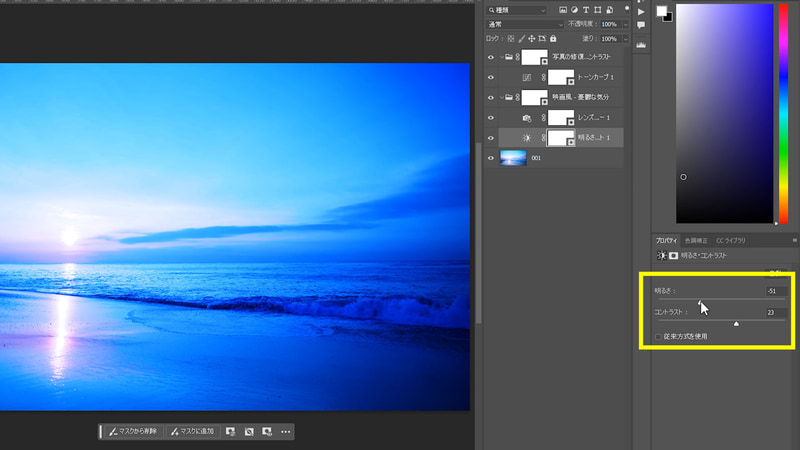Open the 通常 blend mode dropdown

pos(525,24)
